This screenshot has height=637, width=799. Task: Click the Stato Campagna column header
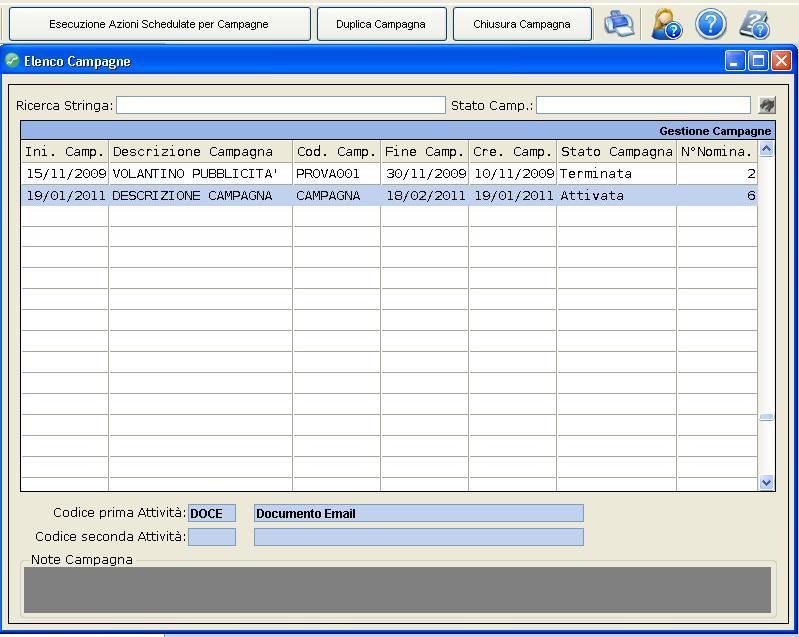point(617,152)
